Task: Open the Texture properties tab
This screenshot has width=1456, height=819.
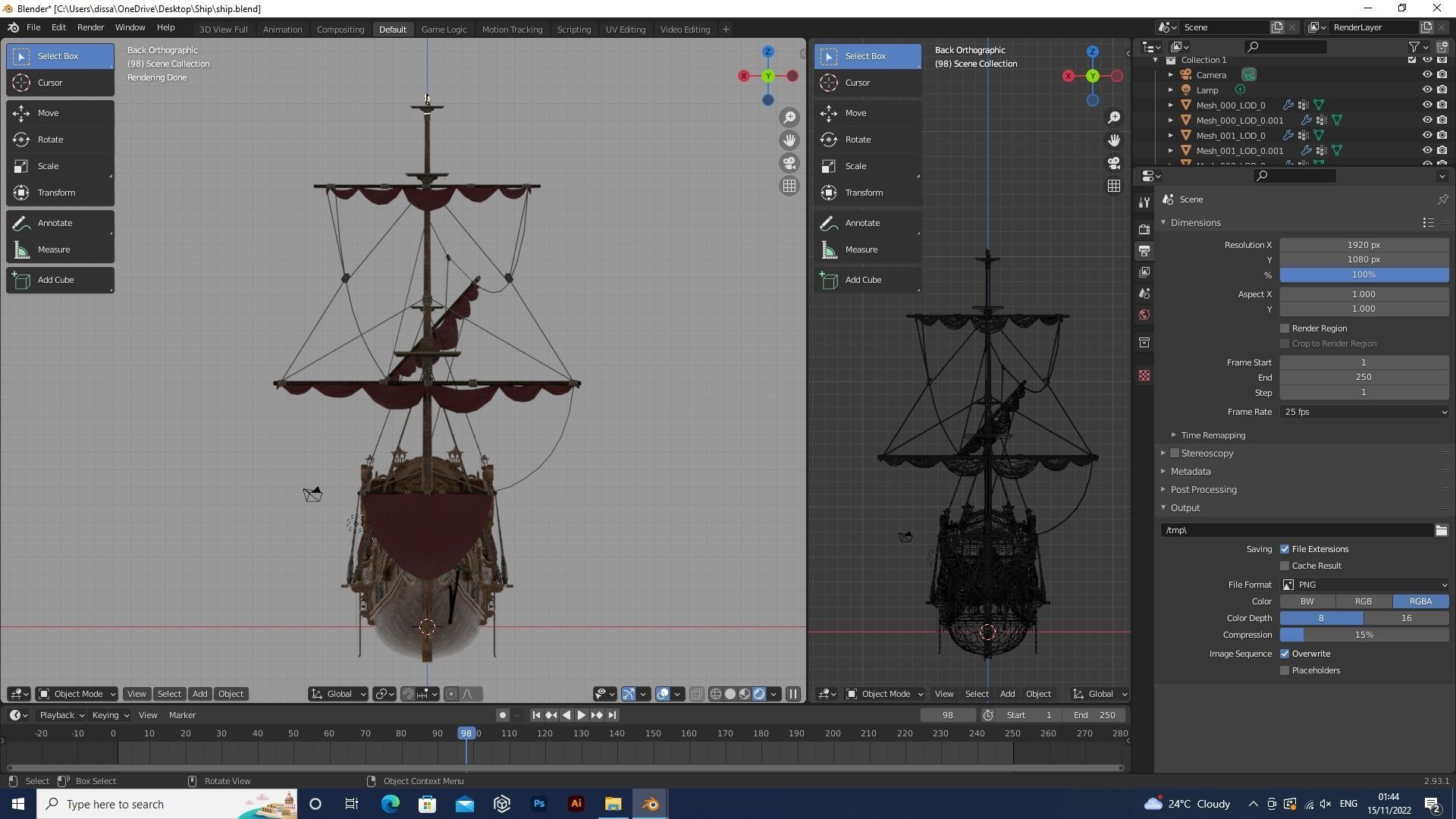Action: click(1144, 375)
